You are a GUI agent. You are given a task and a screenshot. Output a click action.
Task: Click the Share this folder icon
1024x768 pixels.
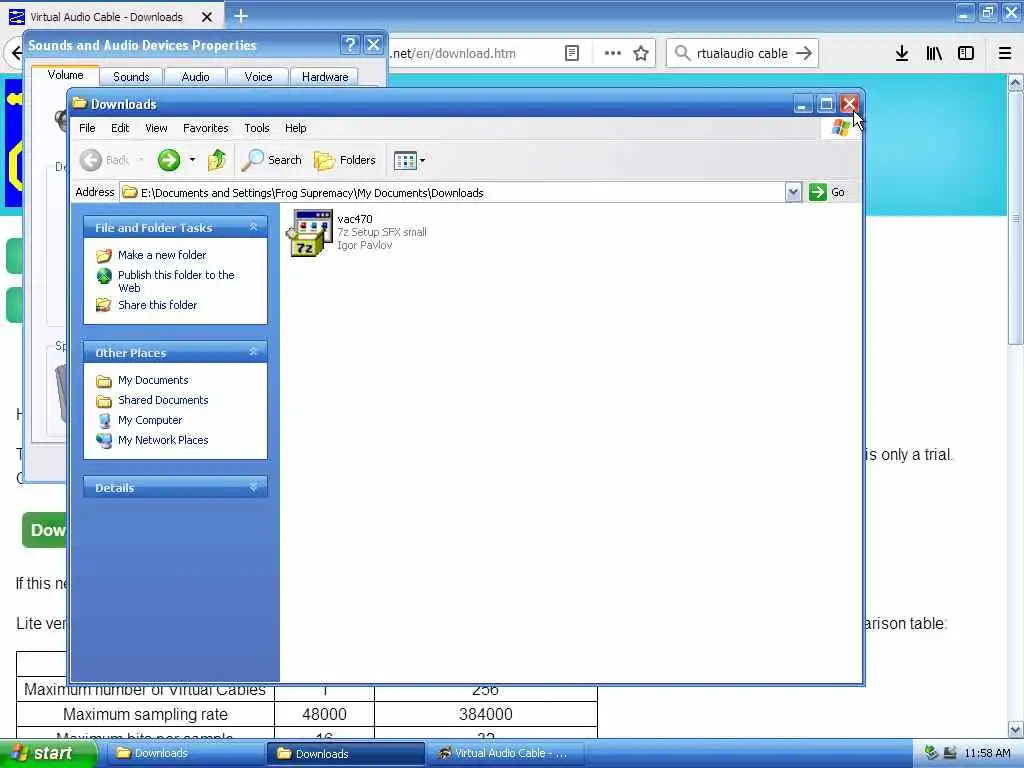104,305
